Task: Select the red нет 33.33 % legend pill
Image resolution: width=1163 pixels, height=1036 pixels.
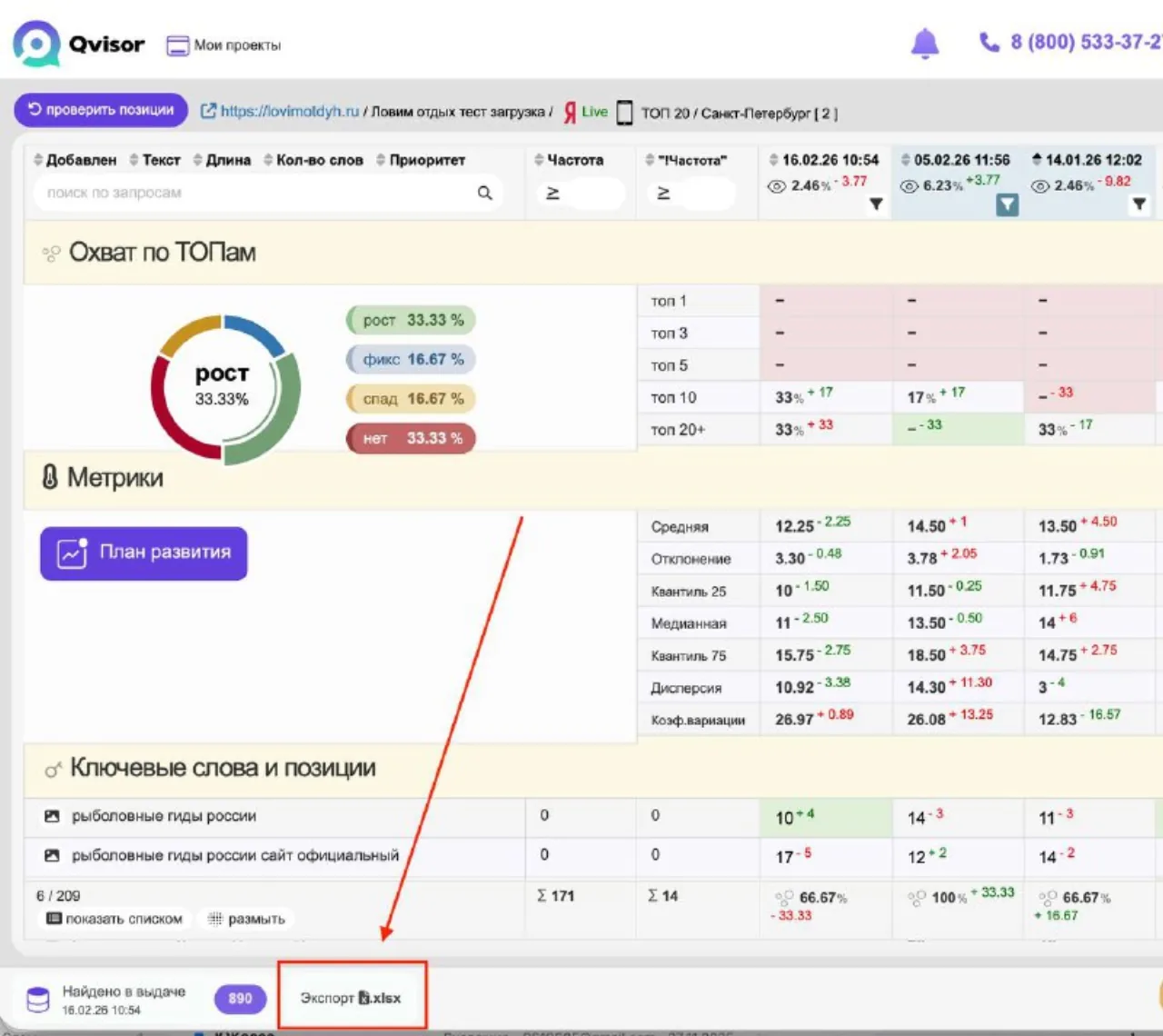Action: [412, 438]
